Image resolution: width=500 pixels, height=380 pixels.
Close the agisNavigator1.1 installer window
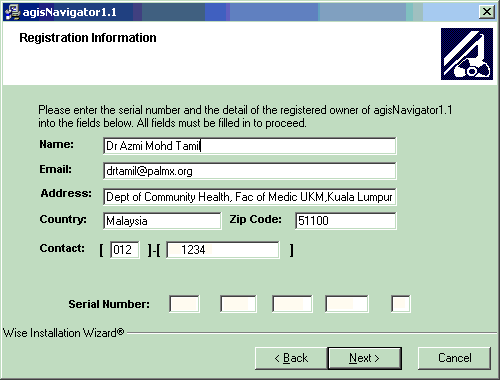pyautogui.click(x=487, y=12)
